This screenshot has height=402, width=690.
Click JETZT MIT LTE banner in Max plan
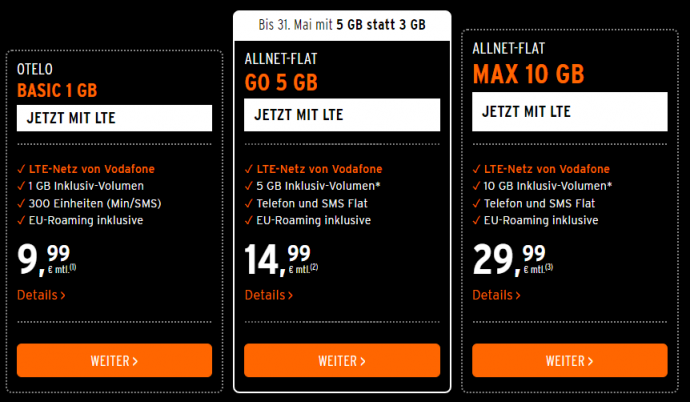[569, 112]
